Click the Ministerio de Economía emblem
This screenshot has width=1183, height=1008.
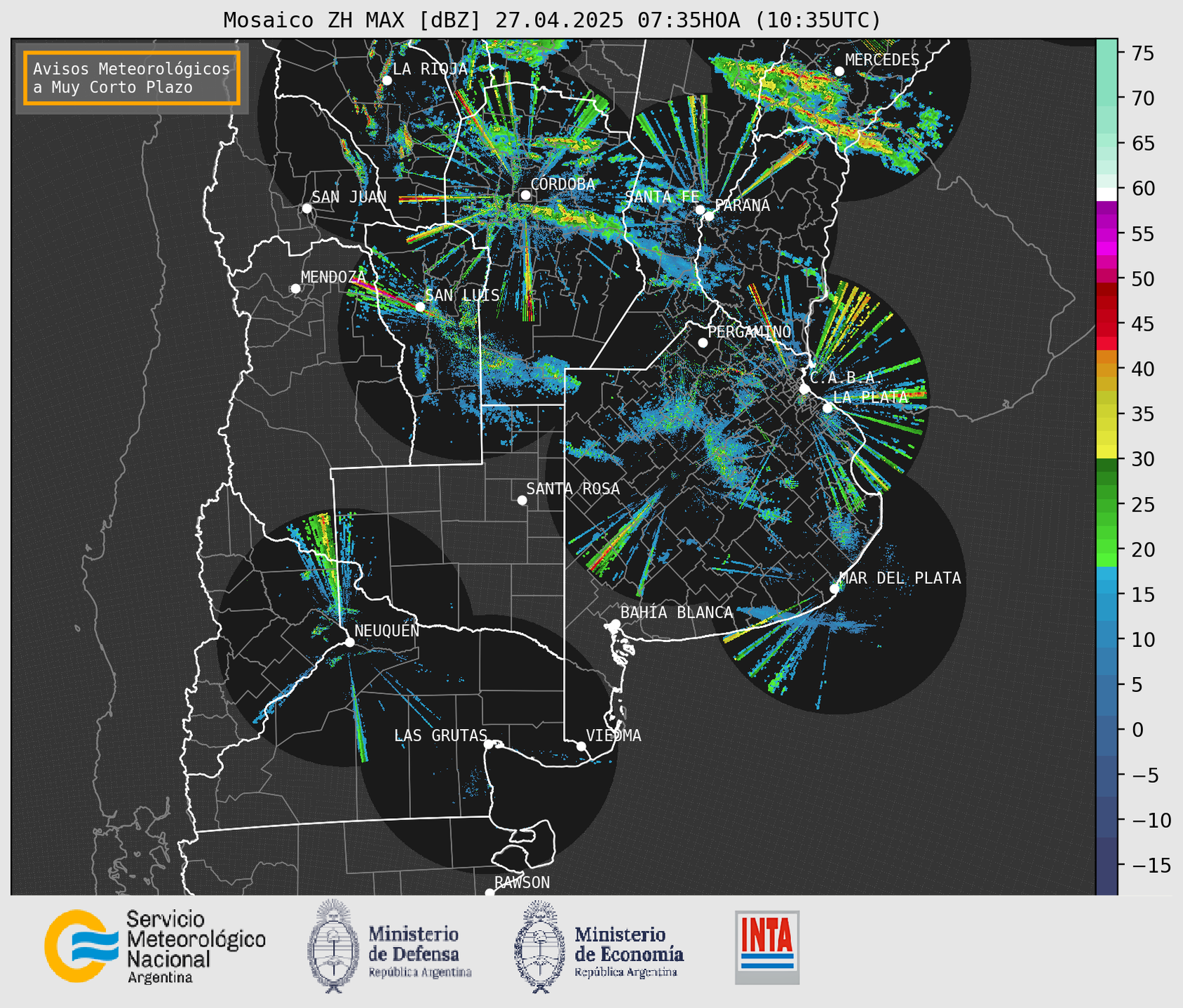[540, 946]
